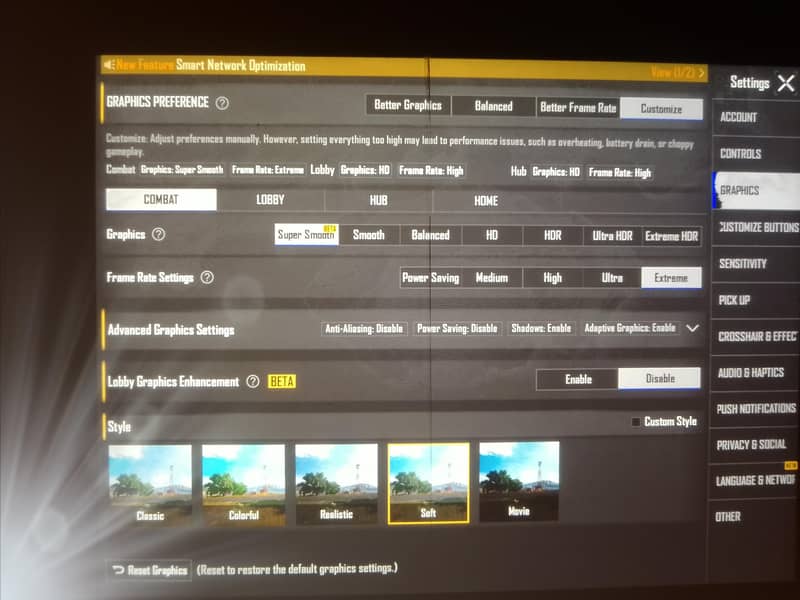This screenshot has width=800, height=600.
Task: Click Power Saving: Disable tag
Action: point(457,329)
